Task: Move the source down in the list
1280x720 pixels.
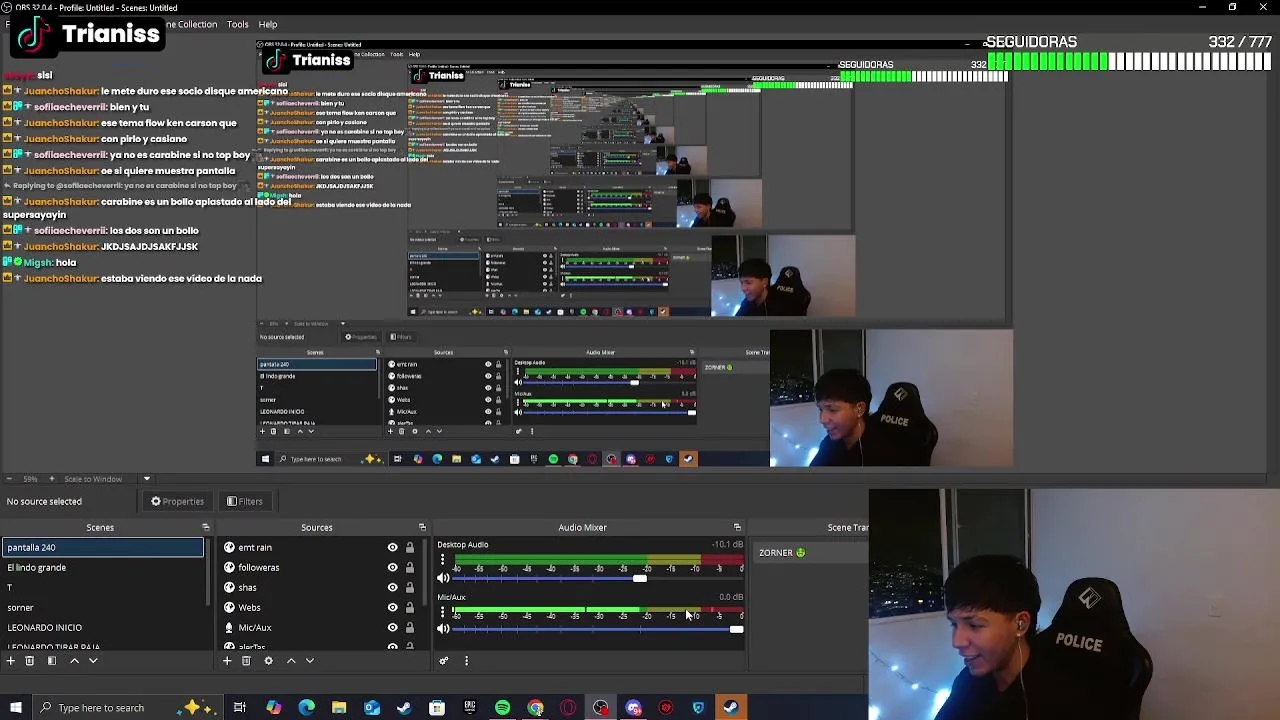Action: [x=310, y=661]
